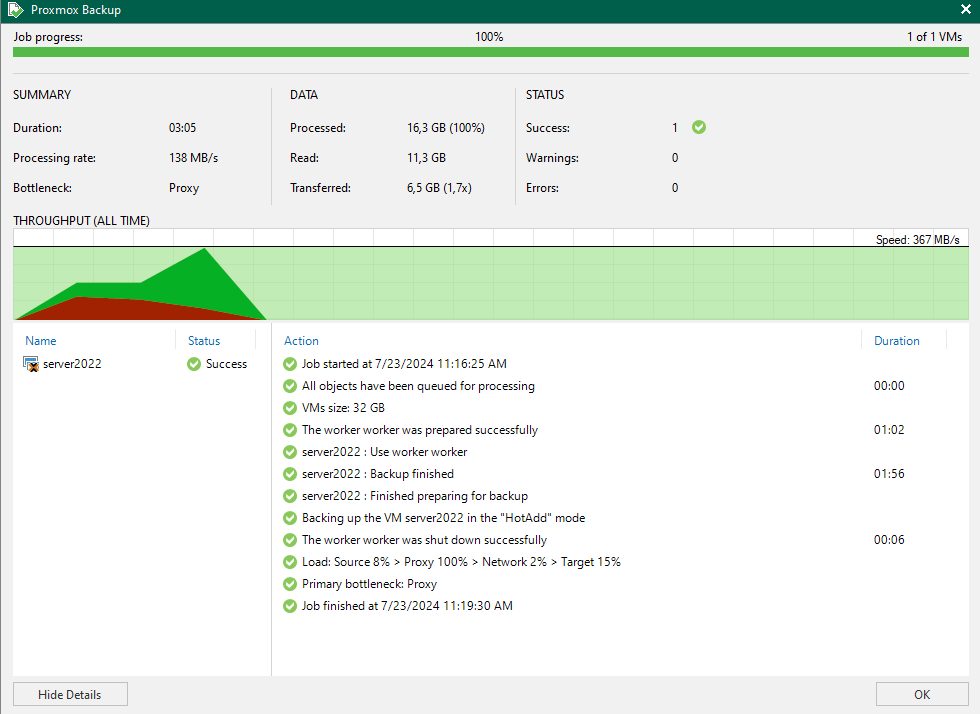Click checkmark icon beside Backup finished row
The width and height of the screenshot is (980, 714).
(289, 474)
